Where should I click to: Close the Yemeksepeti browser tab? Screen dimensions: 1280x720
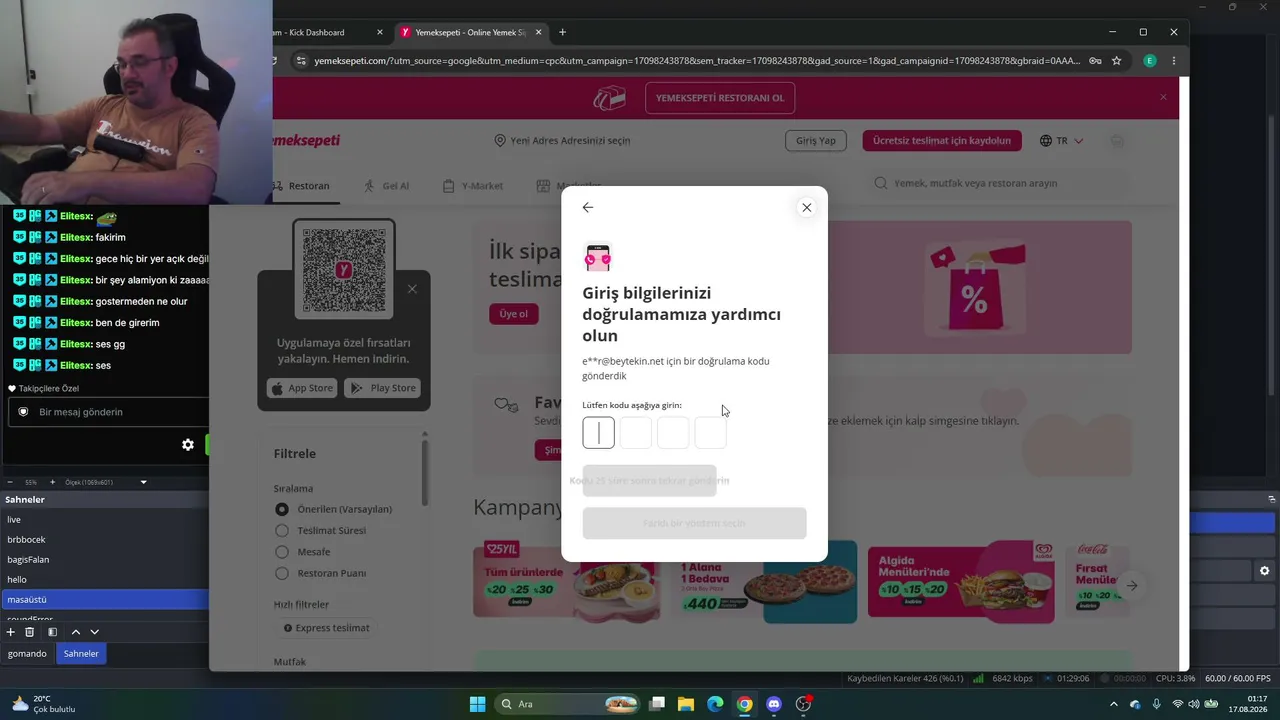tap(538, 32)
